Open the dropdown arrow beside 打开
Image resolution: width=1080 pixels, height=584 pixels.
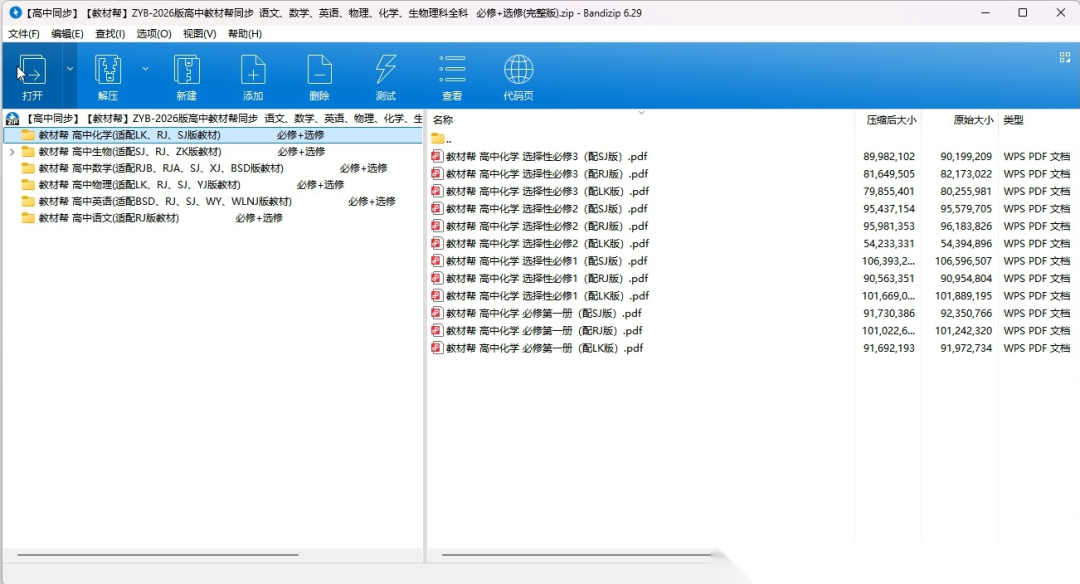[70, 69]
